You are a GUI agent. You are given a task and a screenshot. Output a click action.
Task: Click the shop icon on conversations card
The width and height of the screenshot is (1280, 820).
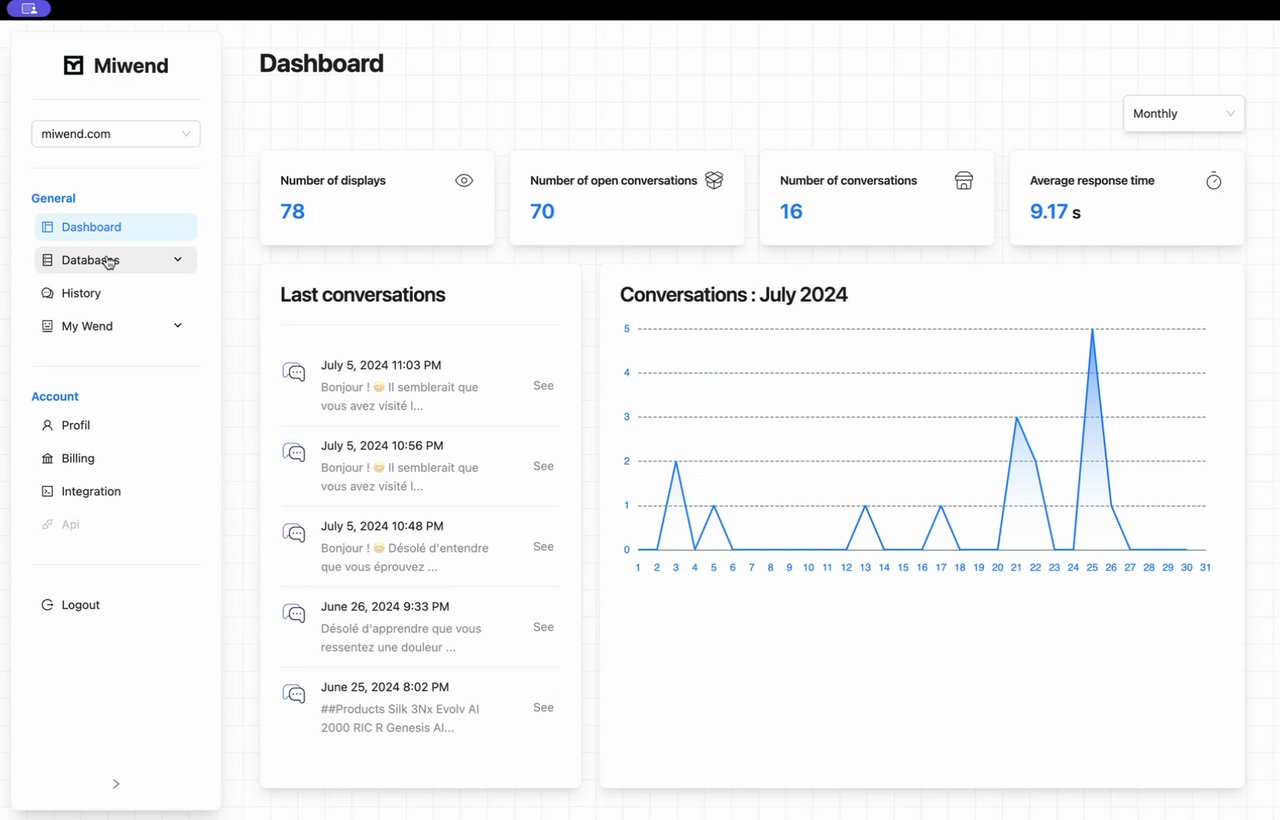click(964, 181)
